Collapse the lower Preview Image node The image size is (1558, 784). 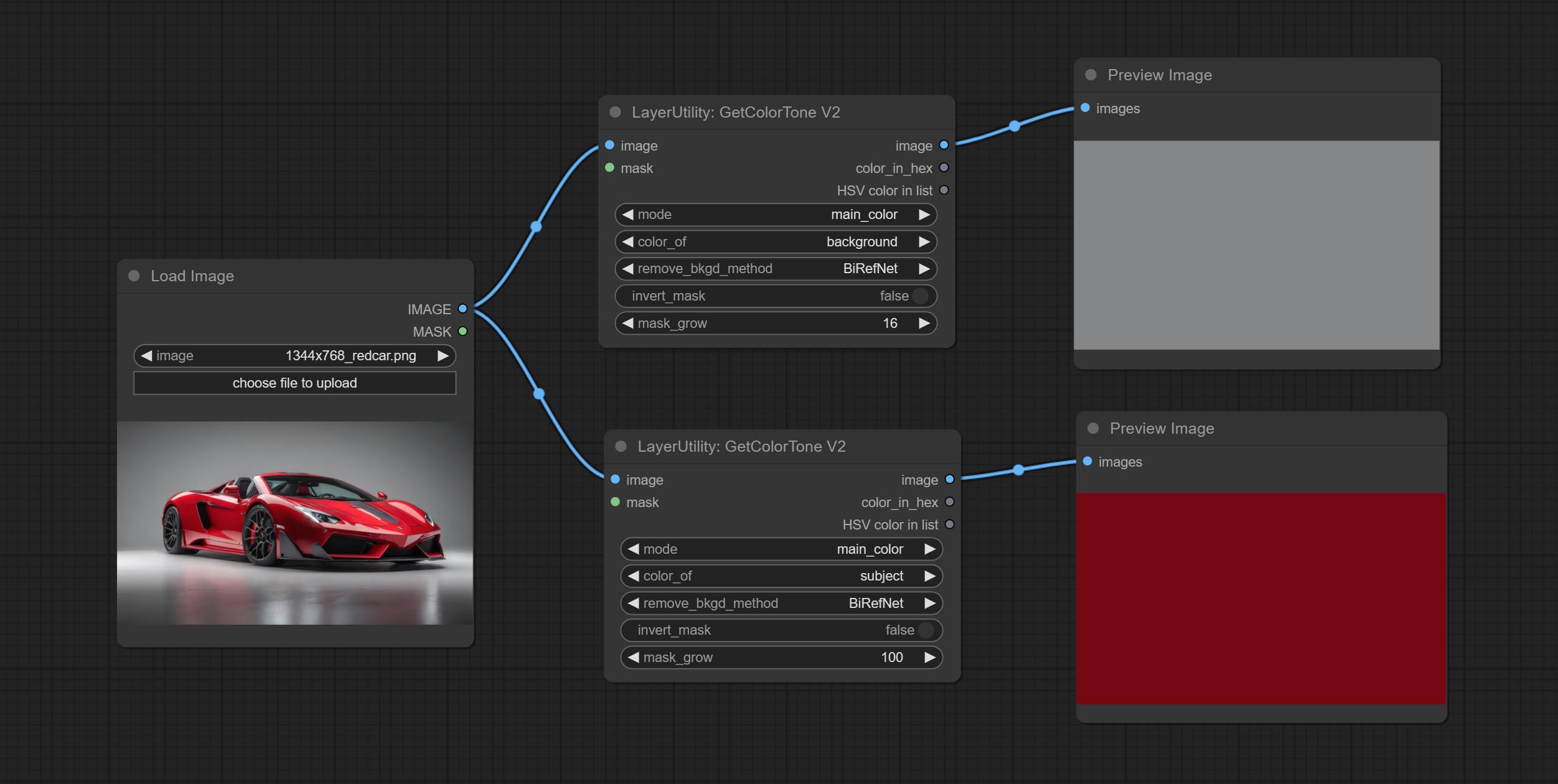1093,428
